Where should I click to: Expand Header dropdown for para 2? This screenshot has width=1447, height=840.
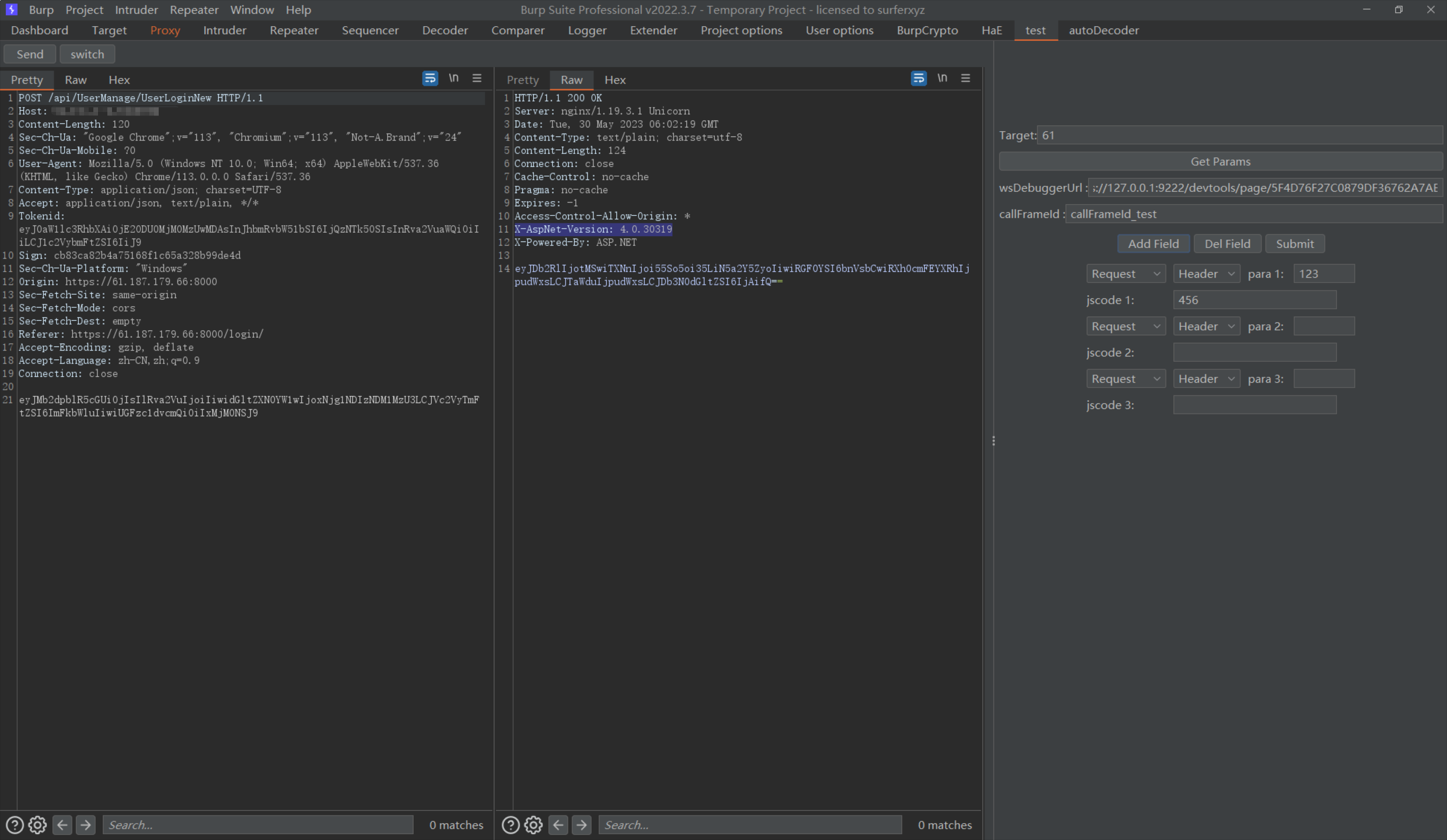(x=1206, y=326)
